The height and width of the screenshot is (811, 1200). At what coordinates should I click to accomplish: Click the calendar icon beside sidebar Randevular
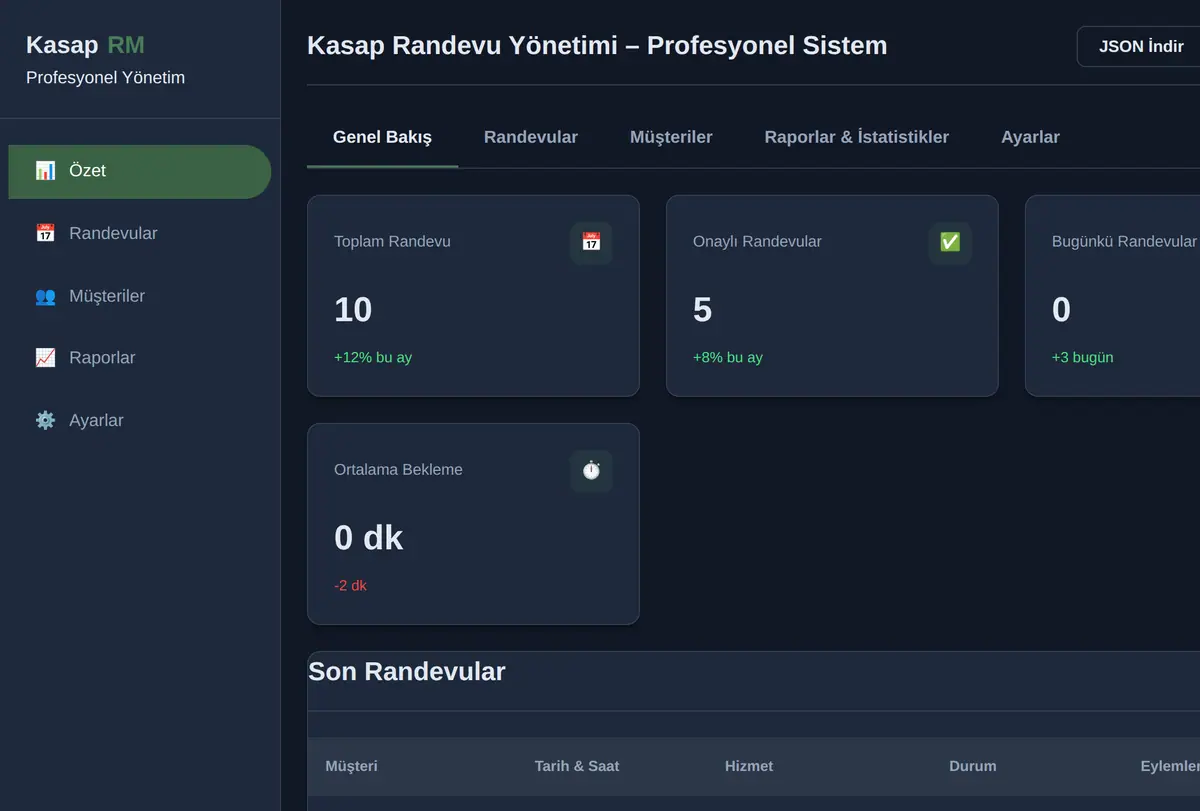coord(45,233)
